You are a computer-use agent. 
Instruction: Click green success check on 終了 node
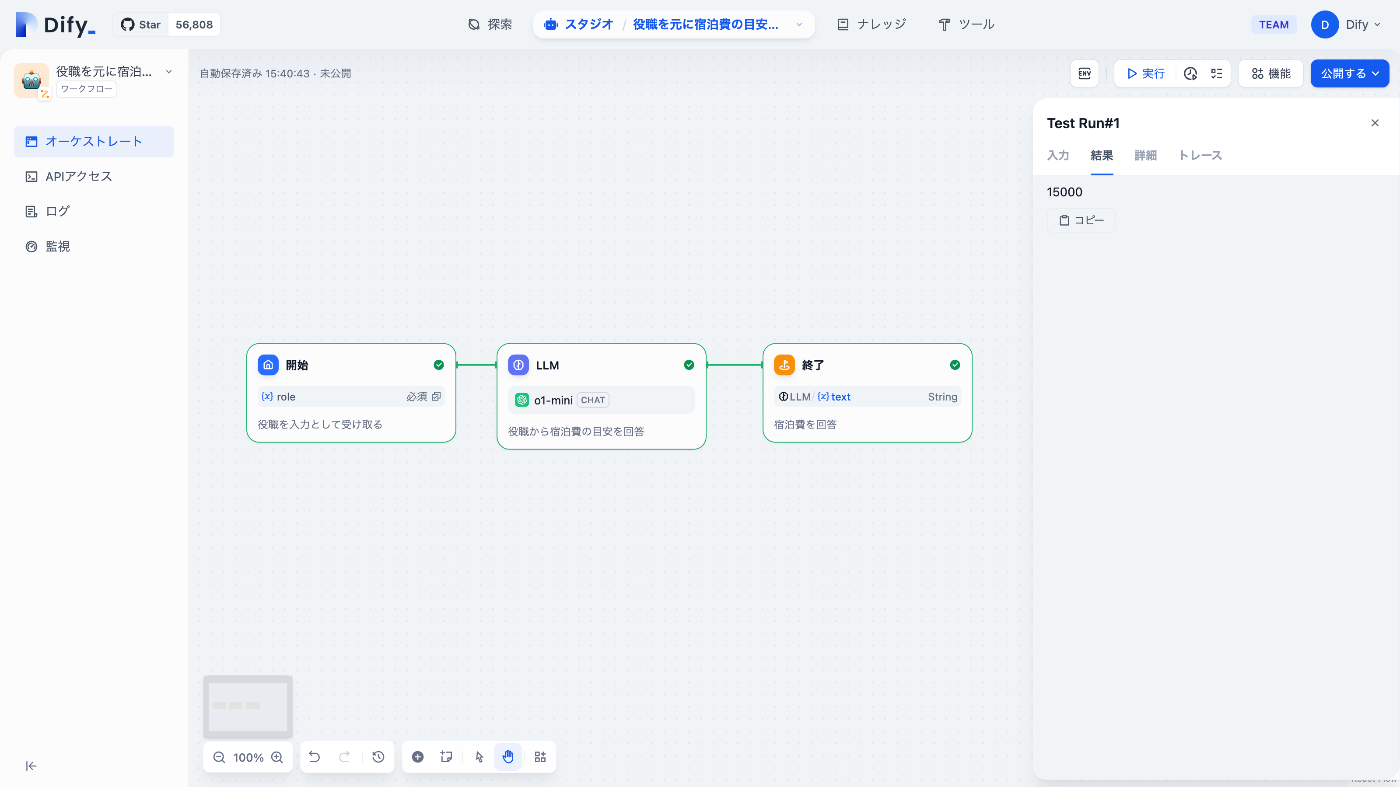(955, 365)
